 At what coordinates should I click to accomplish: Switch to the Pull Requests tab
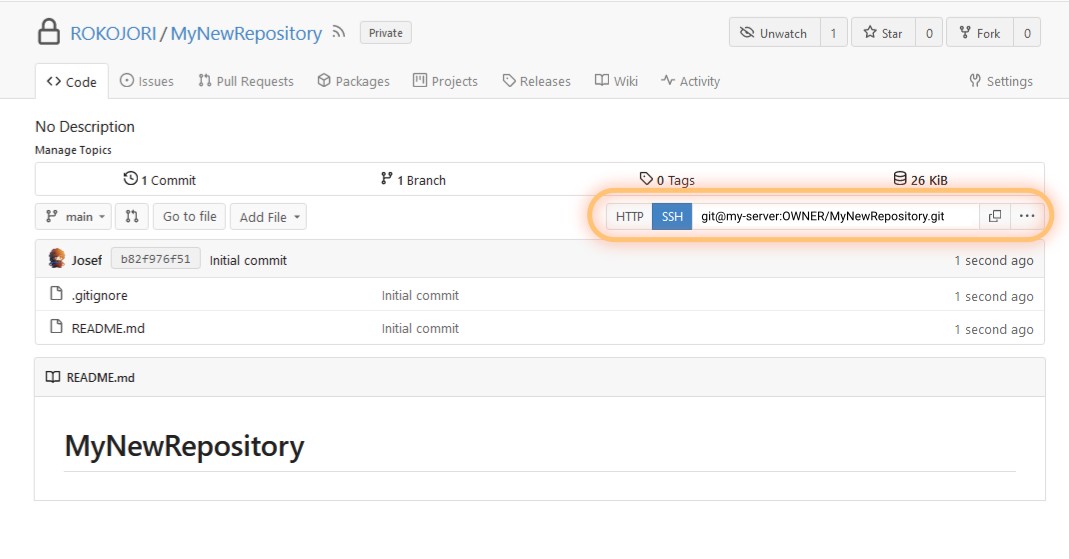click(246, 81)
